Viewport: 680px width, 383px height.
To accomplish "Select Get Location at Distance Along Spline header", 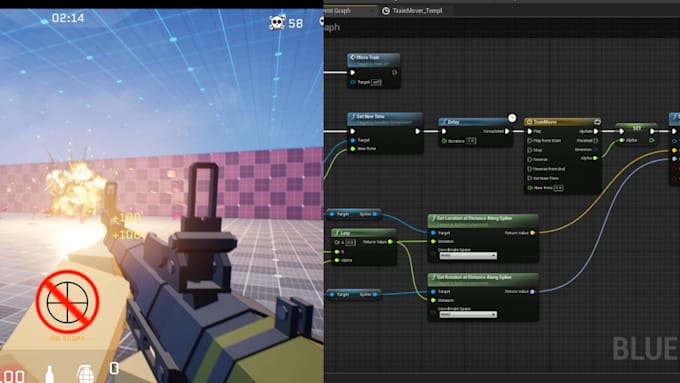I will pos(483,220).
